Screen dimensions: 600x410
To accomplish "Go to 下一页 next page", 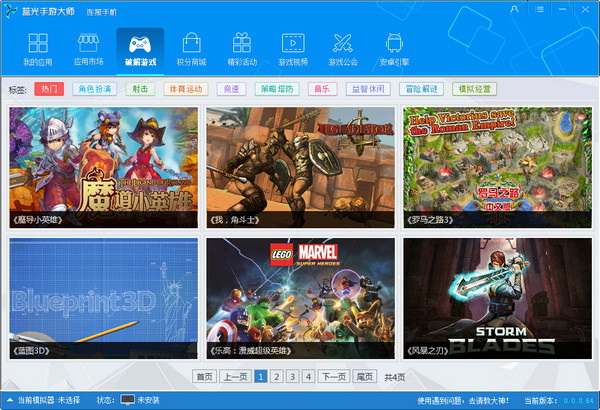I will (x=334, y=377).
